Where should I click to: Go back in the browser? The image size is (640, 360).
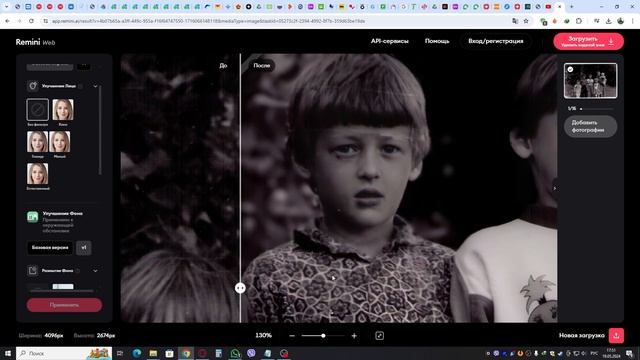tap(7, 21)
